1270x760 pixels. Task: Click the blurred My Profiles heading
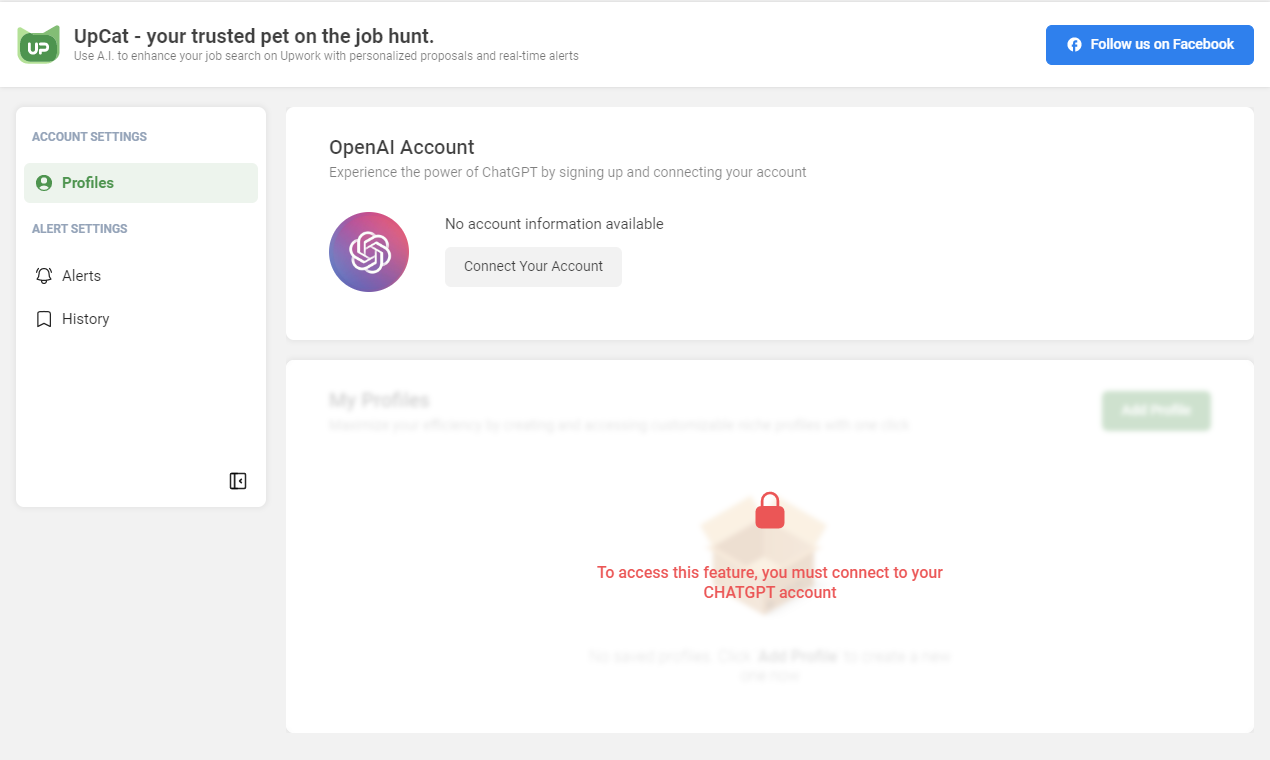pyautogui.click(x=379, y=400)
